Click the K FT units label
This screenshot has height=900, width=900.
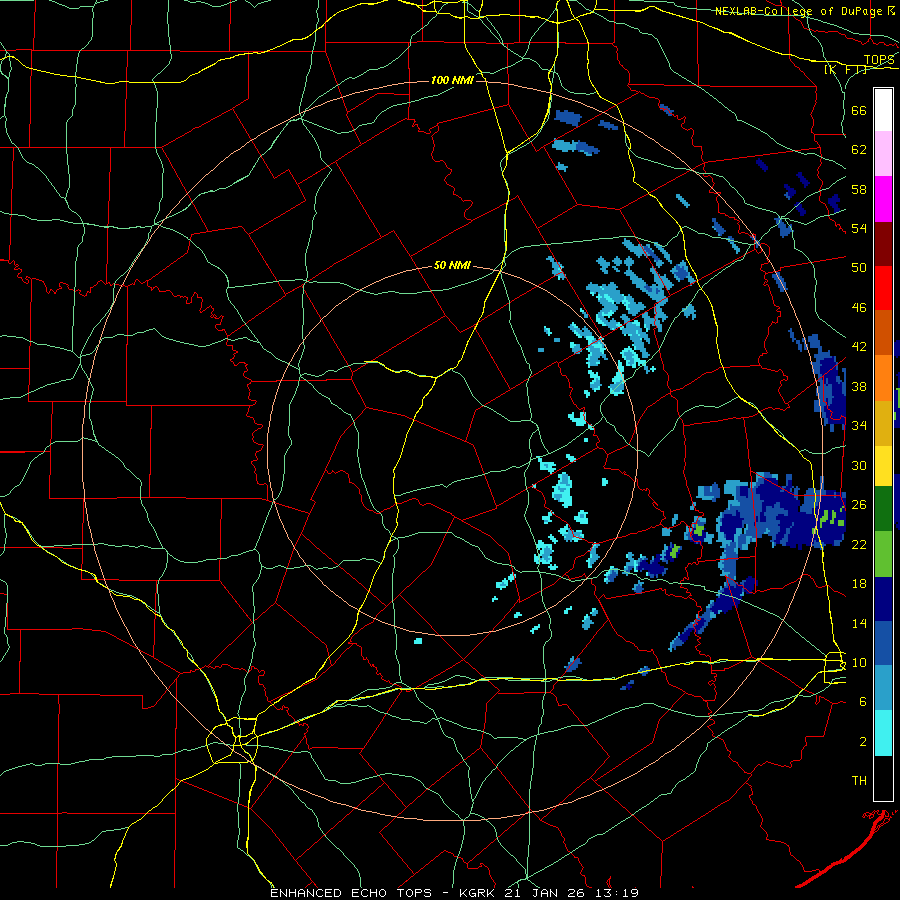(x=845, y=70)
